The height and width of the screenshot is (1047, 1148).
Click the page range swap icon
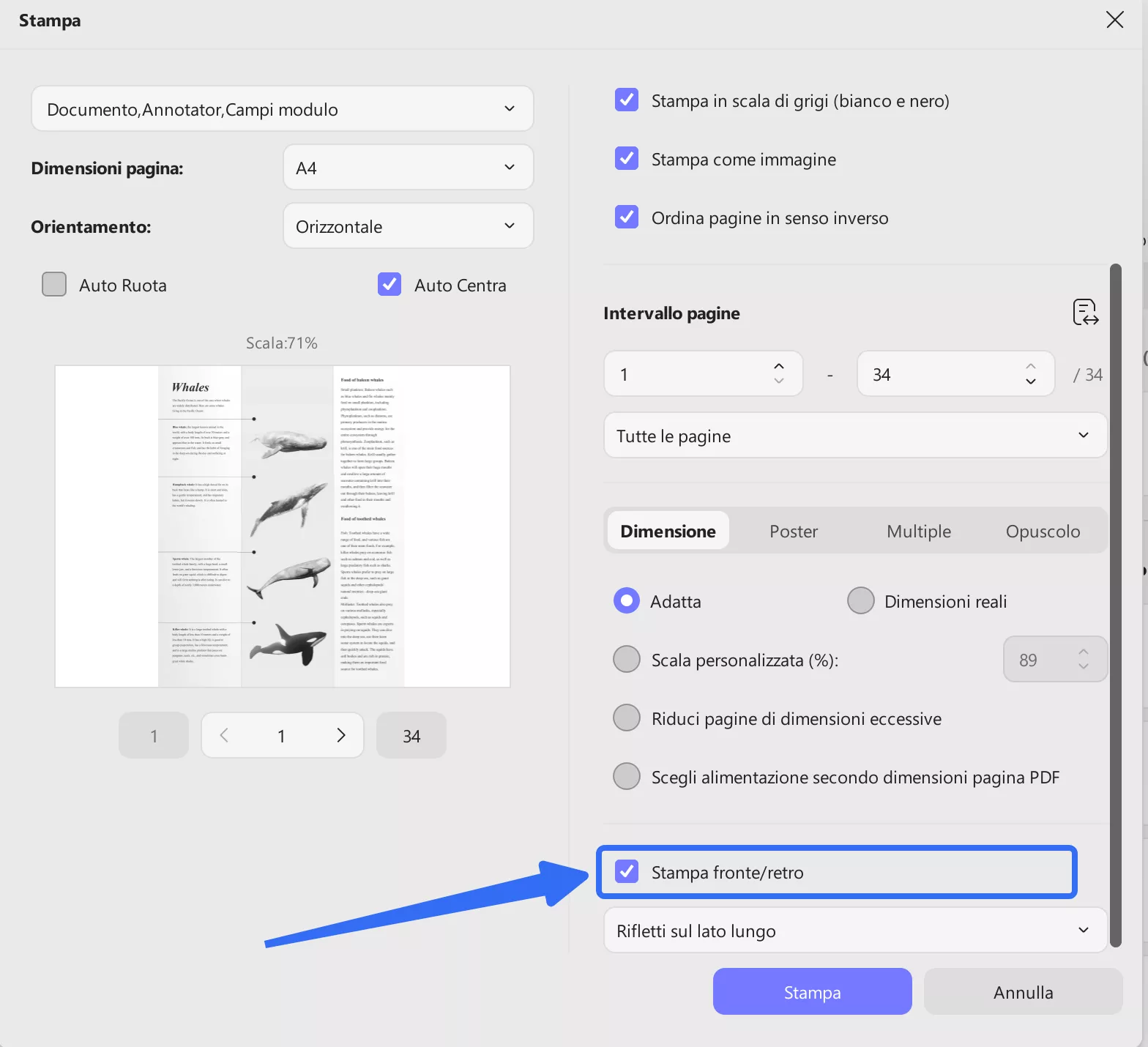click(x=1085, y=313)
